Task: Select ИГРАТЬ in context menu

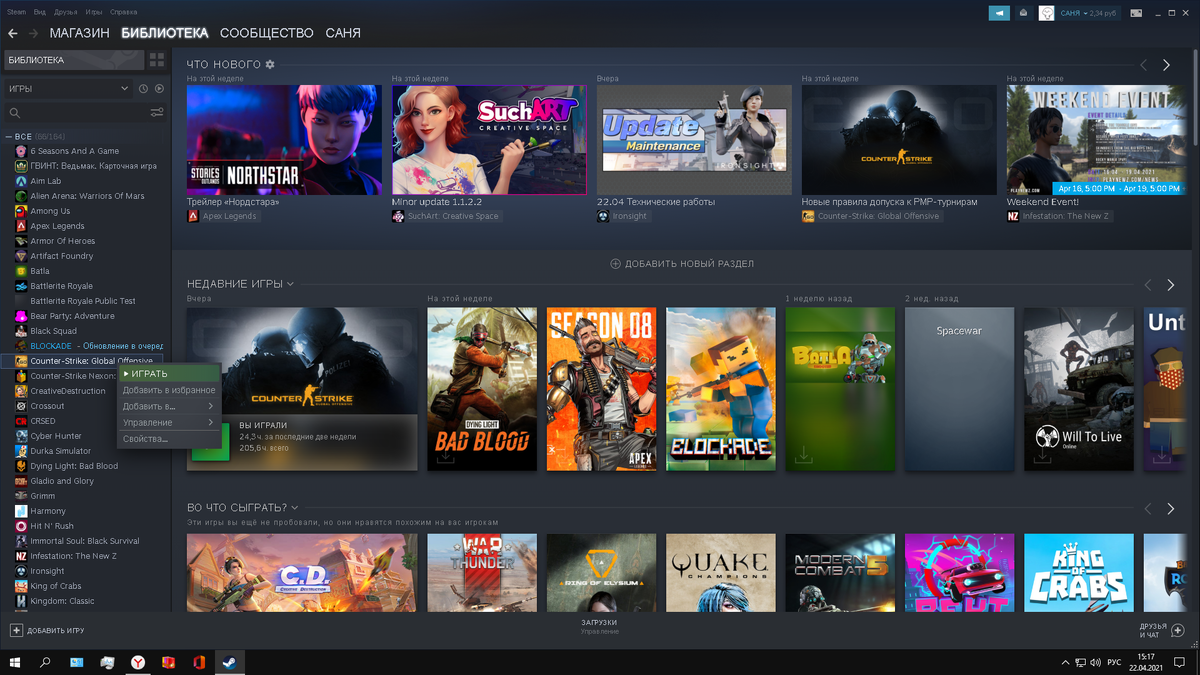Action: [168, 374]
